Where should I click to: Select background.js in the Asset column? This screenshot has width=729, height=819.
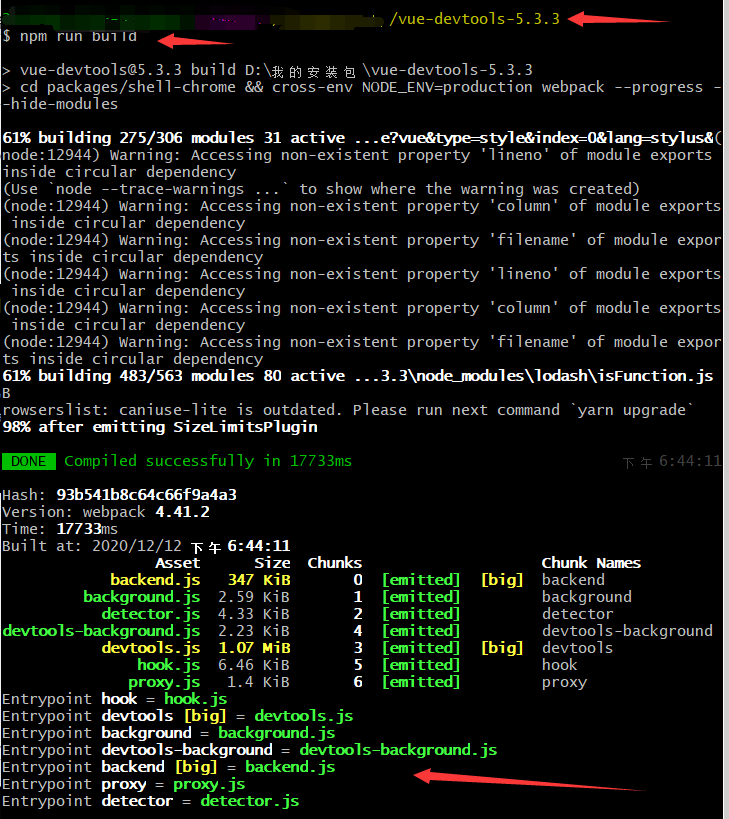tap(142, 597)
